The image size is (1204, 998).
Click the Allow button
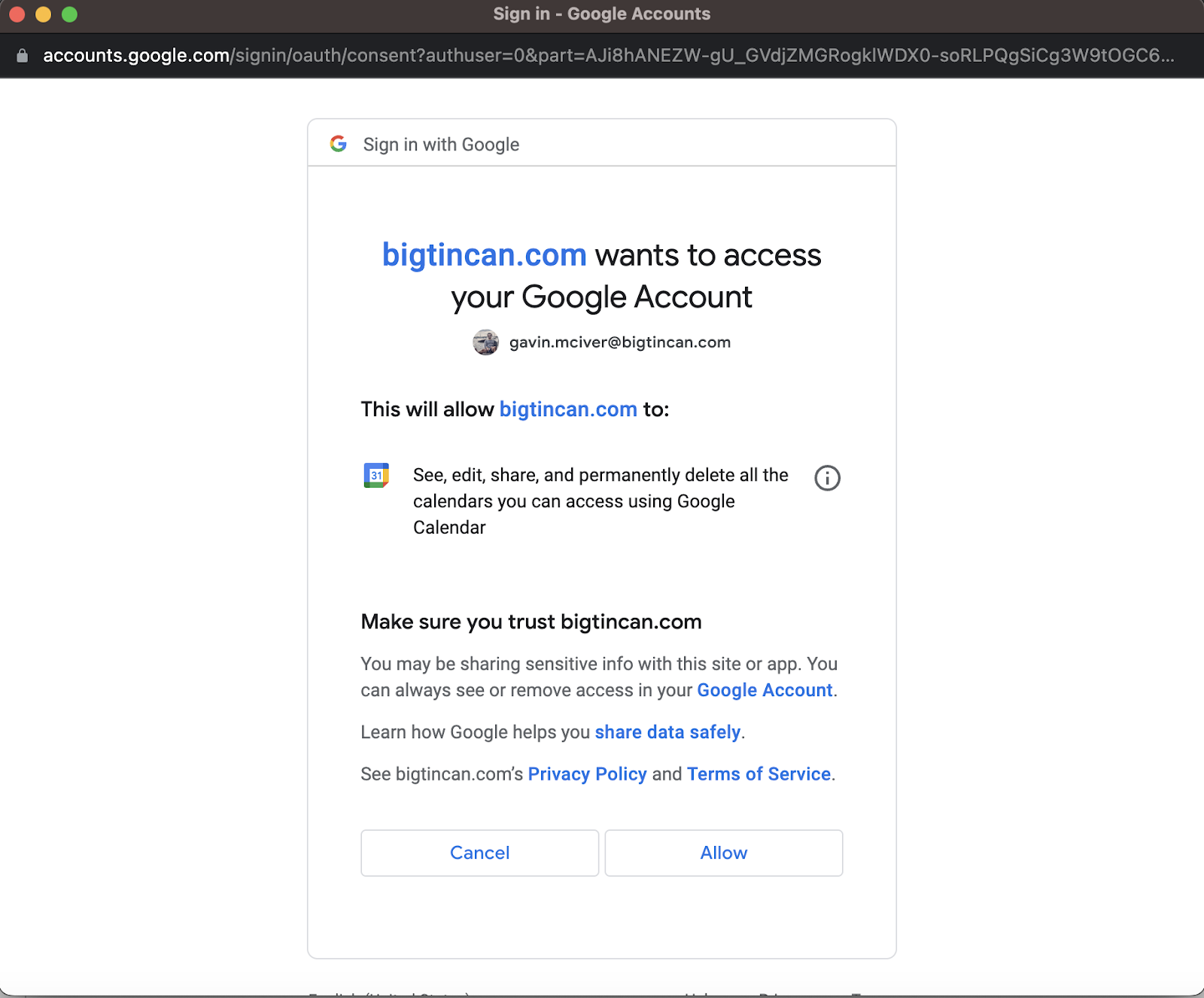[724, 853]
